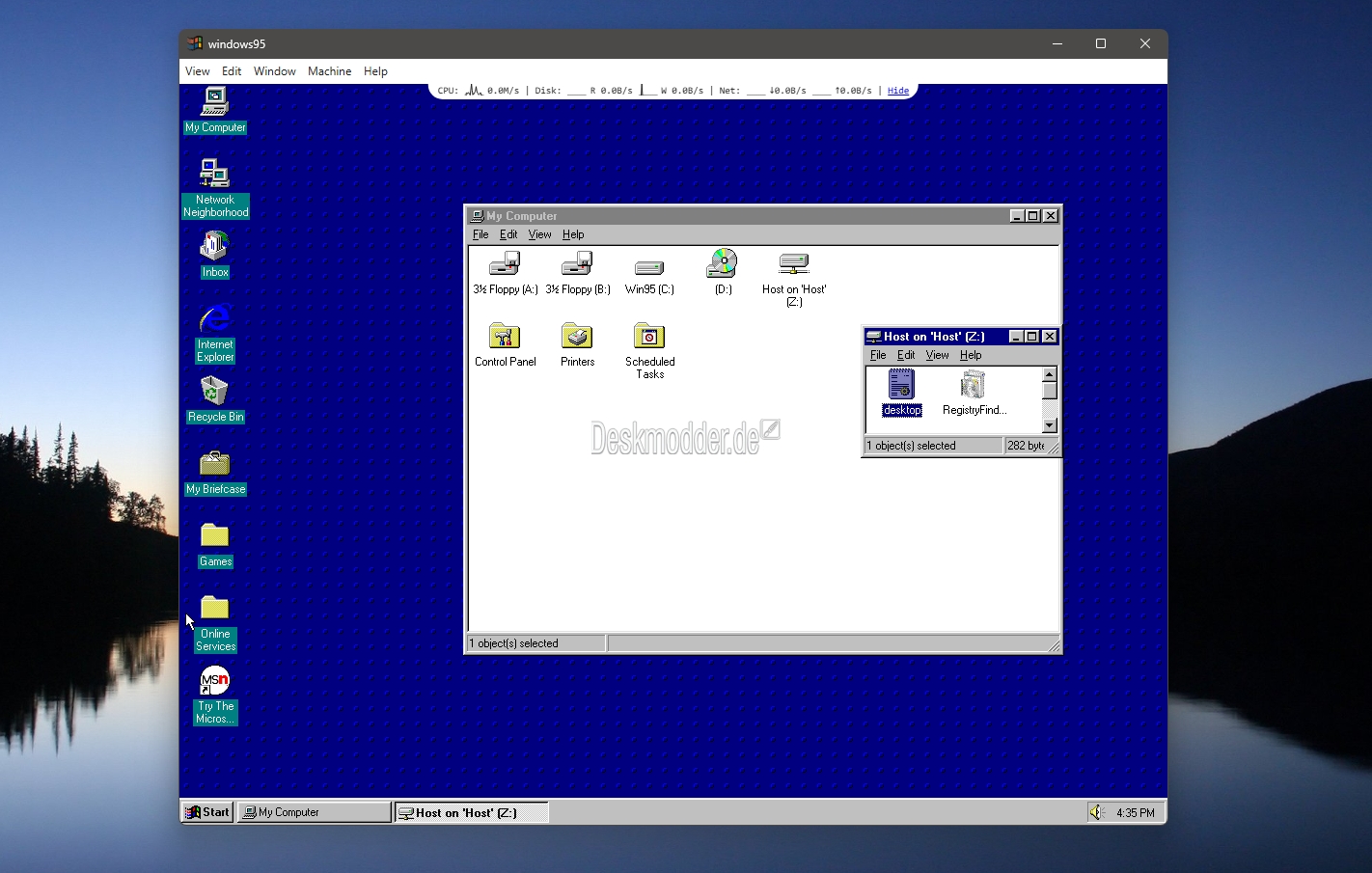Open File menu in Host Z: window
Image resolution: width=1372 pixels, height=873 pixels.
click(878, 355)
